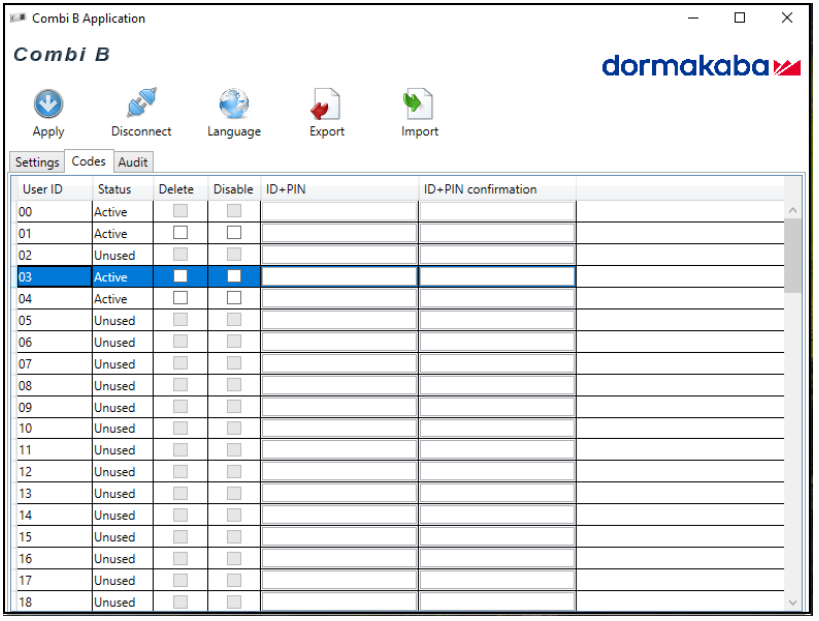Toggle Disable checkbox for user 03
The image size is (819, 621).
tap(234, 277)
